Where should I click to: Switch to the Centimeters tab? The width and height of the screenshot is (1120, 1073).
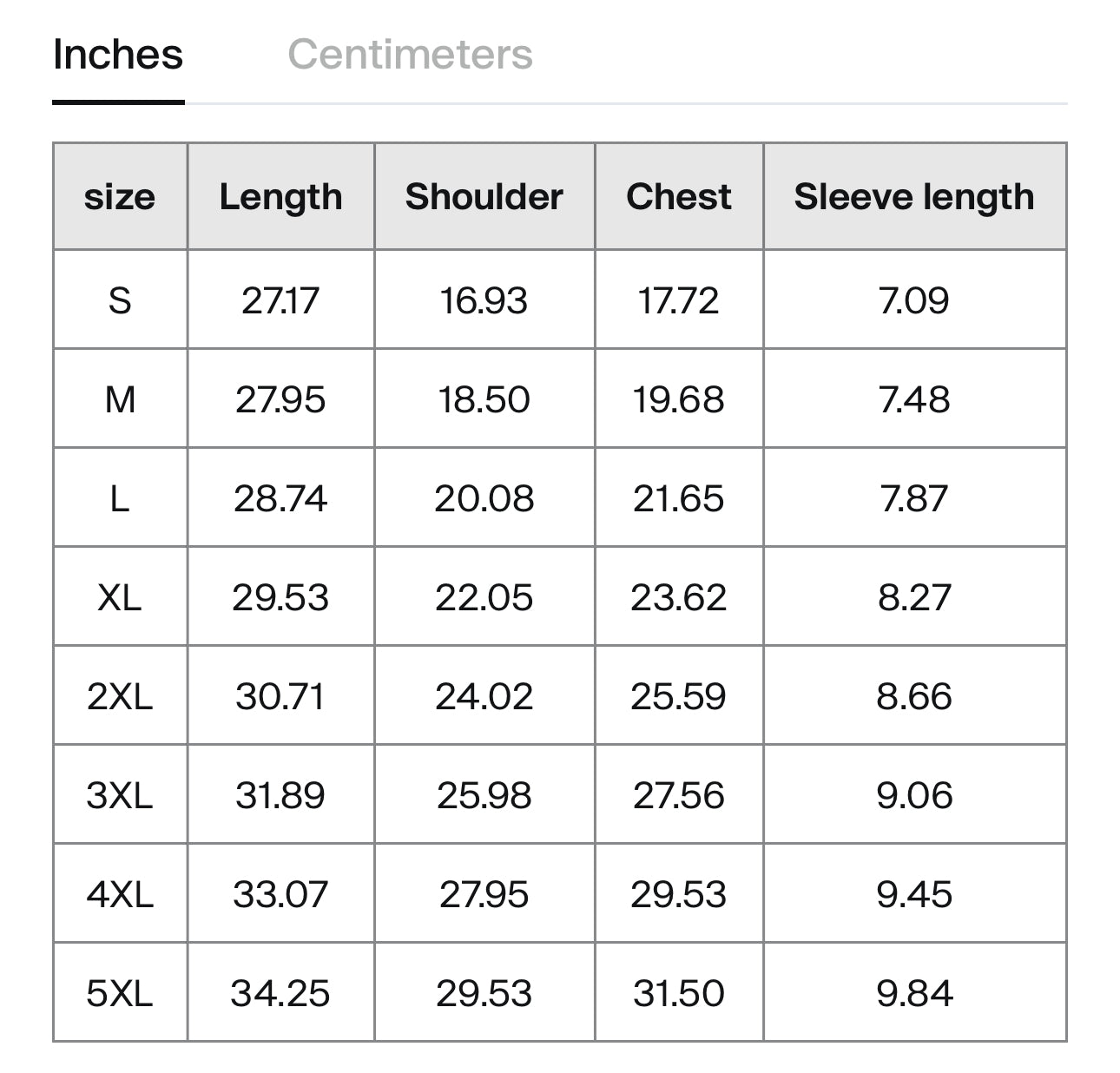(x=410, y=55)
